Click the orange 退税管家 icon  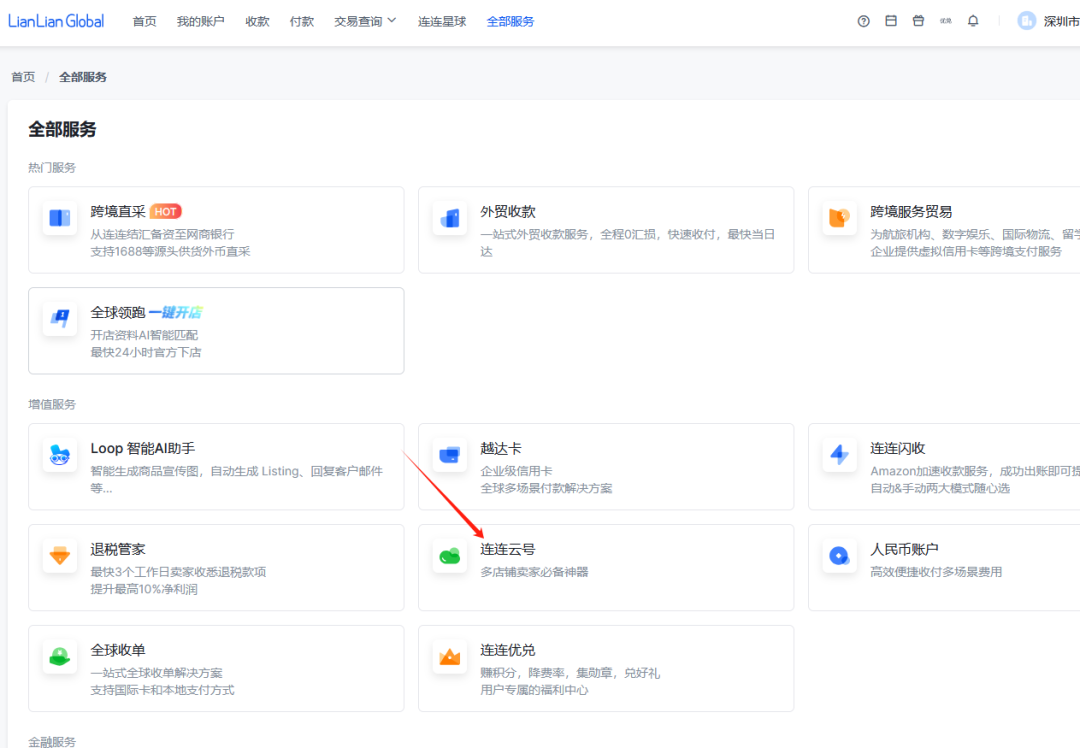click(60, 556)
